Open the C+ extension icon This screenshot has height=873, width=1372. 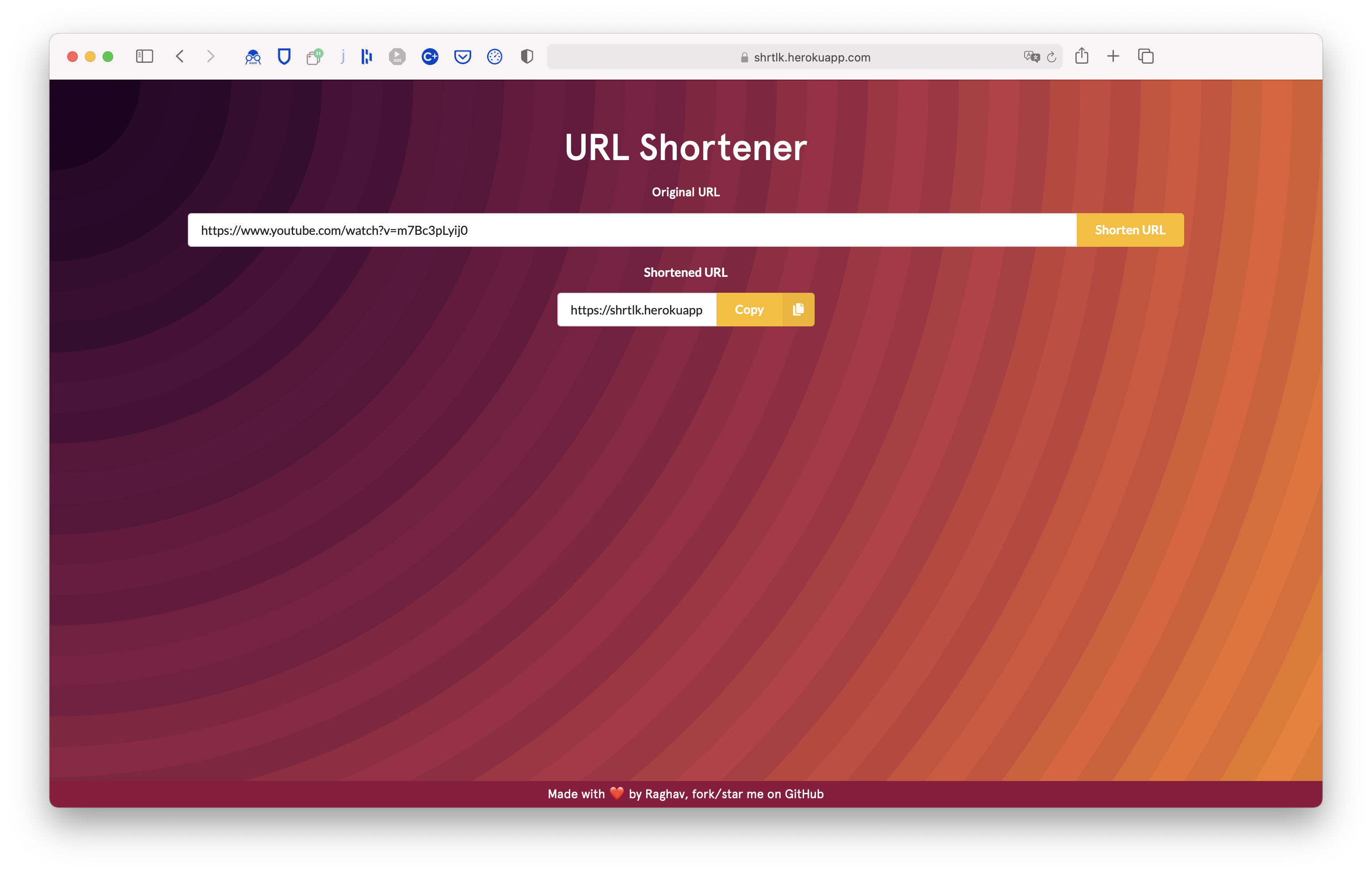tap(430, 57)
